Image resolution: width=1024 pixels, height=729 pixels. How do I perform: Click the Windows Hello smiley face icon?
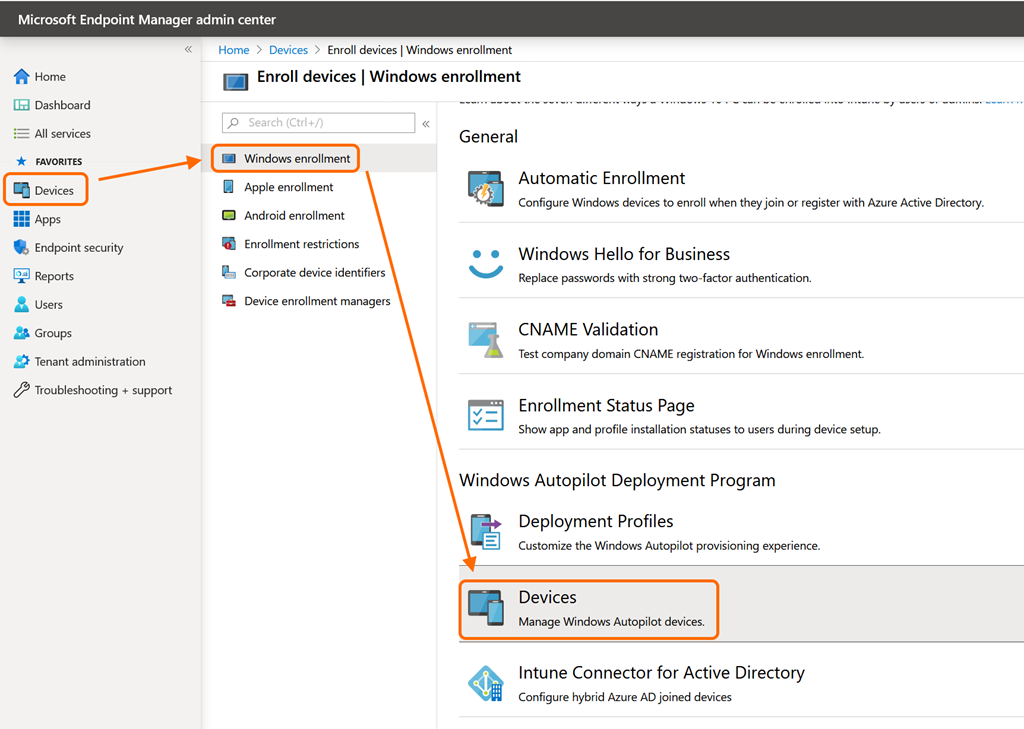(486, 264)
